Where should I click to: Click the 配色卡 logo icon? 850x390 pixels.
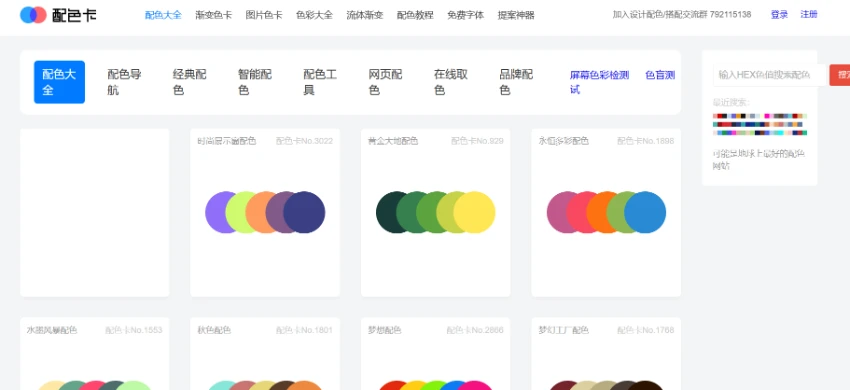[x=33, y=15]
